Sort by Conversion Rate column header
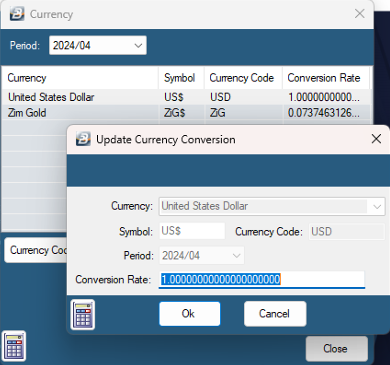Image resolution: width=390 pixels, height=365 pixels. 326,78
